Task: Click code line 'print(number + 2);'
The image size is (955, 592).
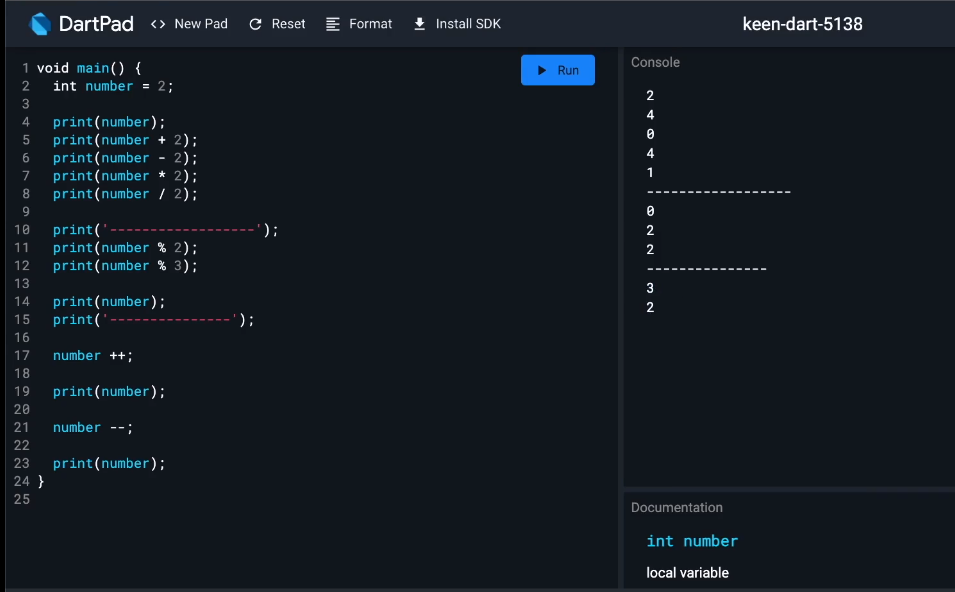Action: [x=125, y=140]
